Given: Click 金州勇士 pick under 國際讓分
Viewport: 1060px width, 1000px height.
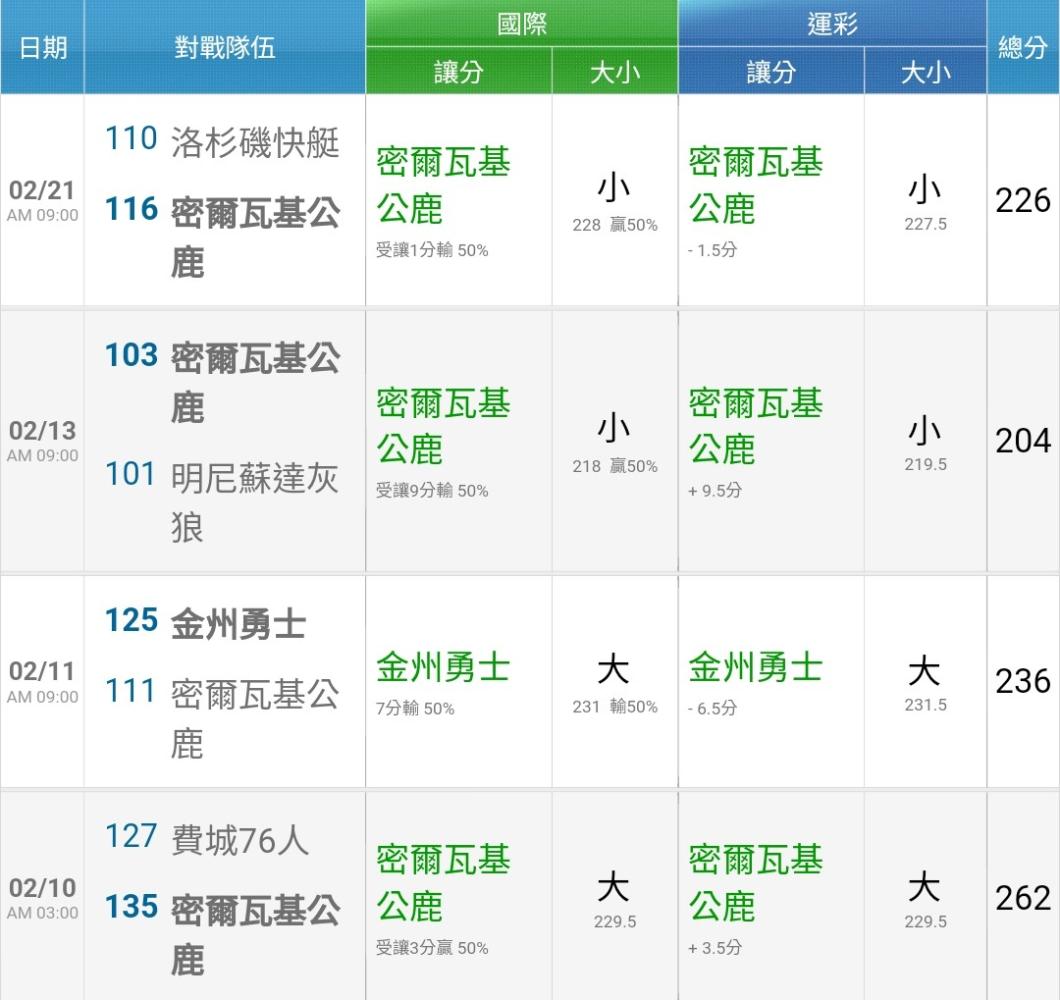Looking at the screenshot, I should pyautogui.click(x=443, y=668).
